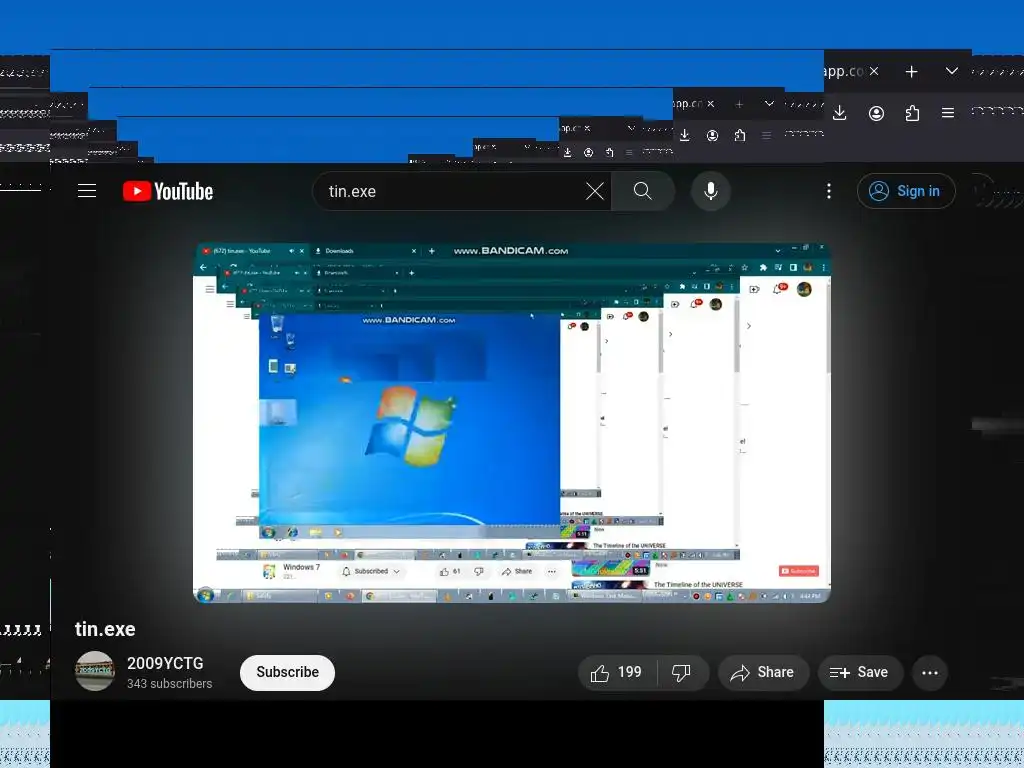Like the video with 199 likes
This screenshot has height=768, width=1024.
pyautogui.click(x=617, y=673)
